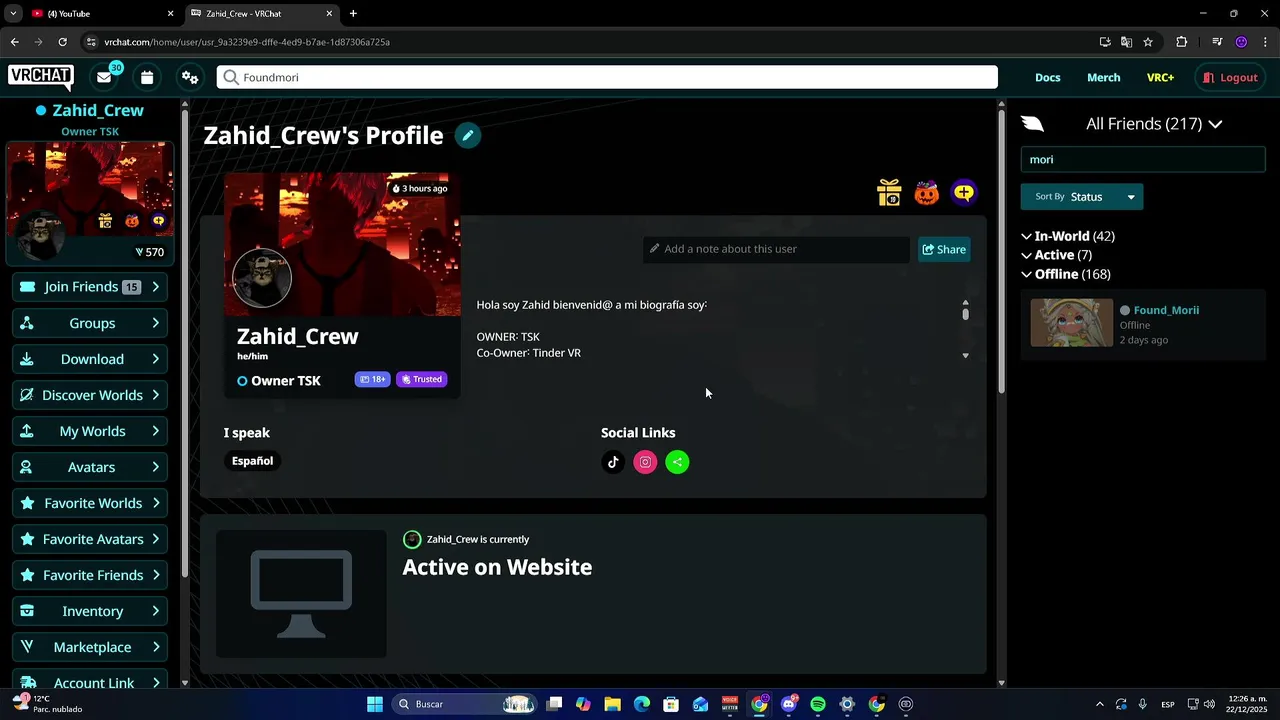
Task: Click the search magnifier icon
Action: click(231, 77)
